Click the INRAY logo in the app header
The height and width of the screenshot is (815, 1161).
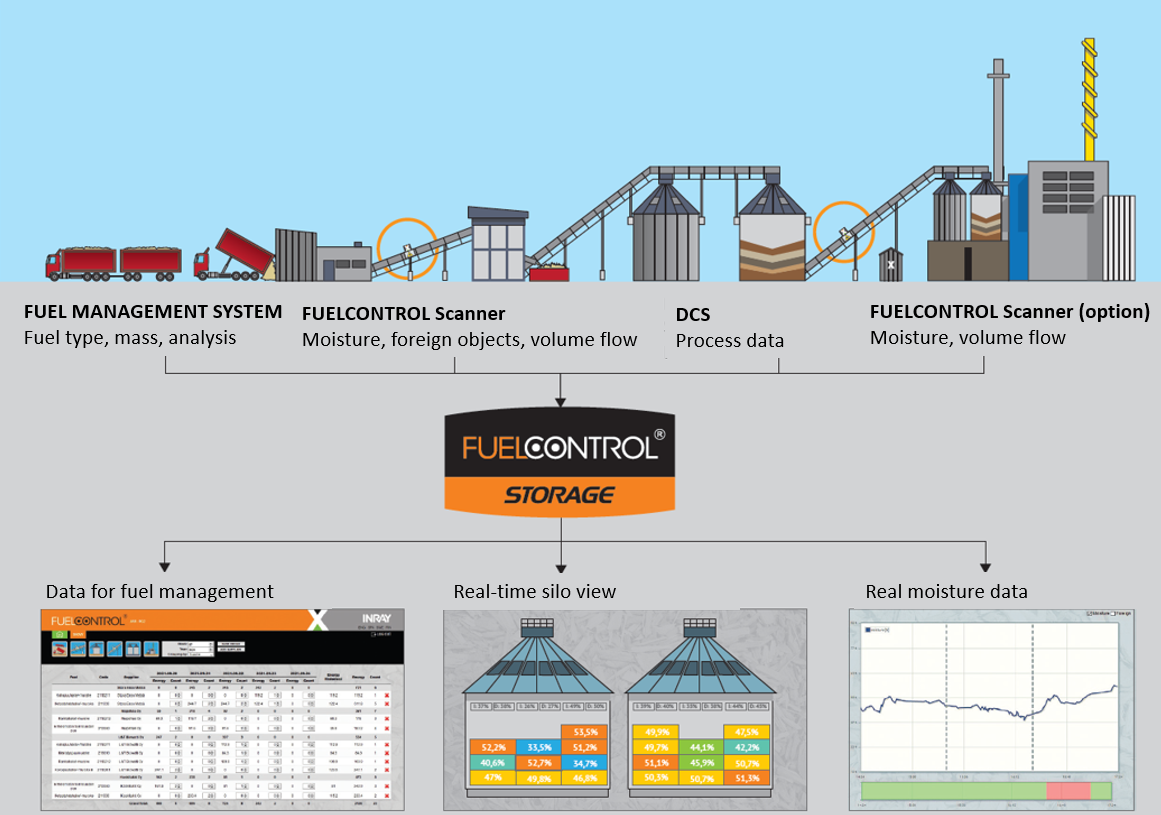(x=376, y=618)
